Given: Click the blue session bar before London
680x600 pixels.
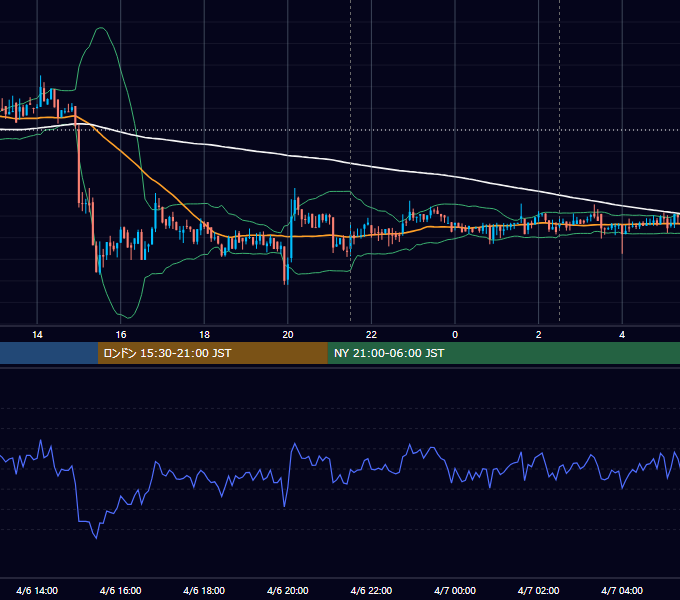Looking at the screenshot, I should (x=49, y=353).
